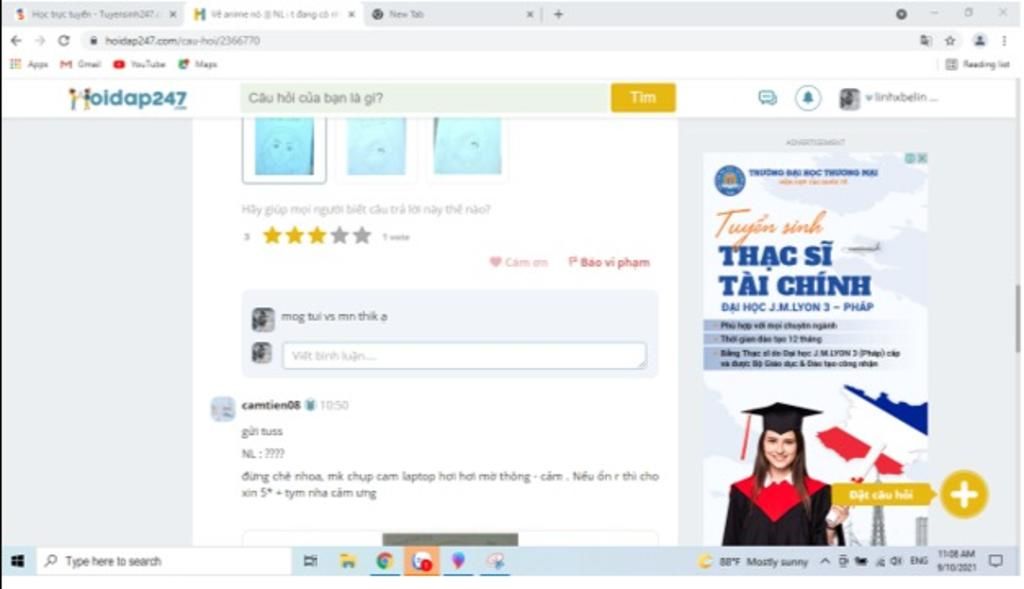
Task: Click inside the Viết bình luận comment field
Action: [x=464, y=356]
